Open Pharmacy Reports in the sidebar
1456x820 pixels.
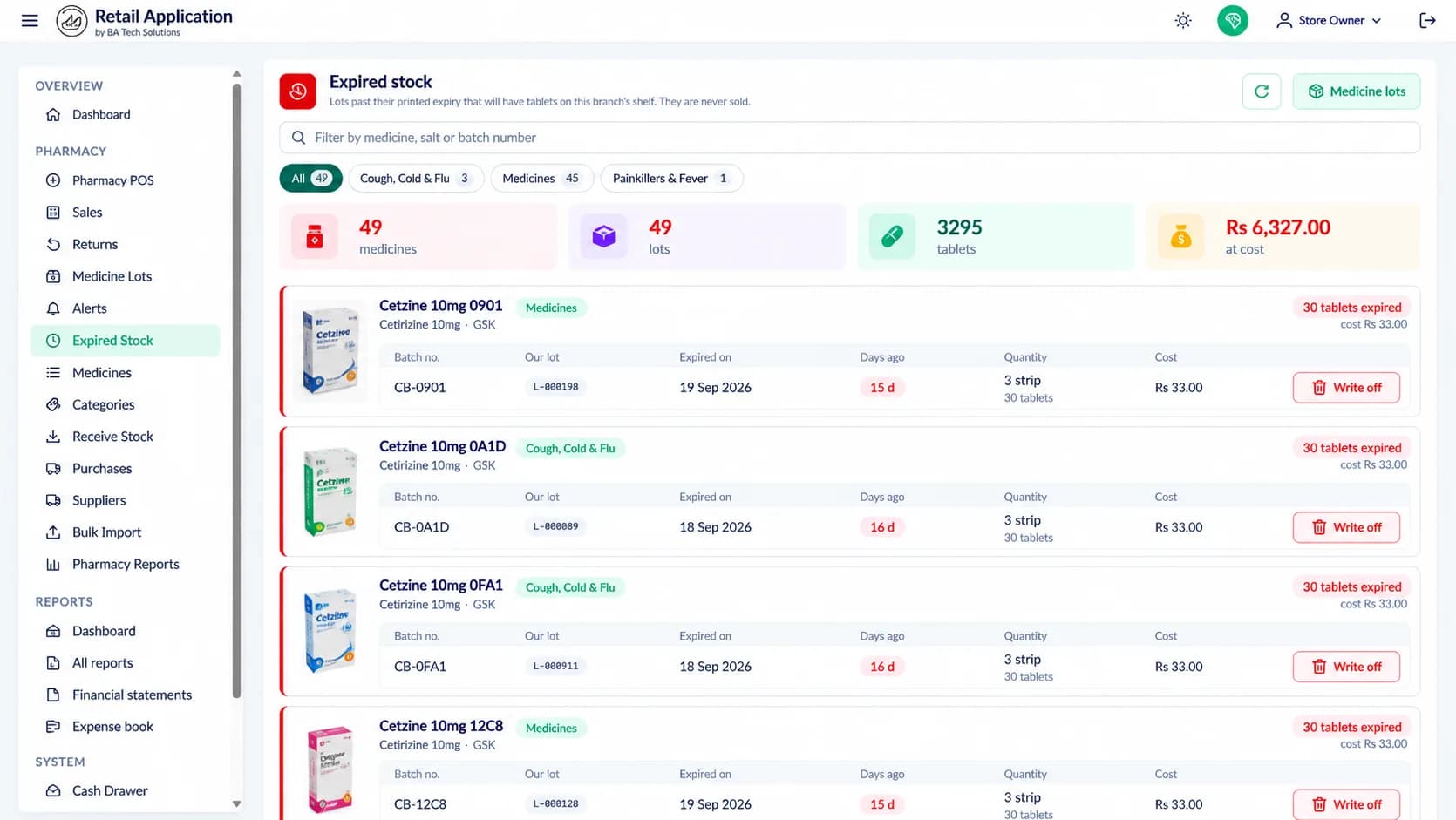point(125,565)
